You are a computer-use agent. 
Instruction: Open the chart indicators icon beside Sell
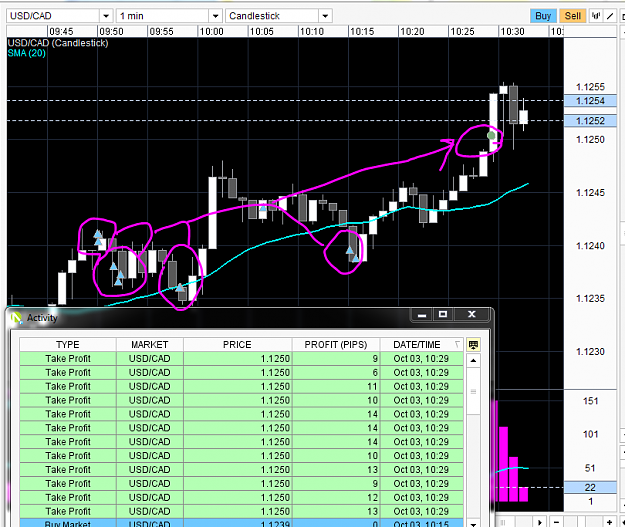tap(596, 16)
